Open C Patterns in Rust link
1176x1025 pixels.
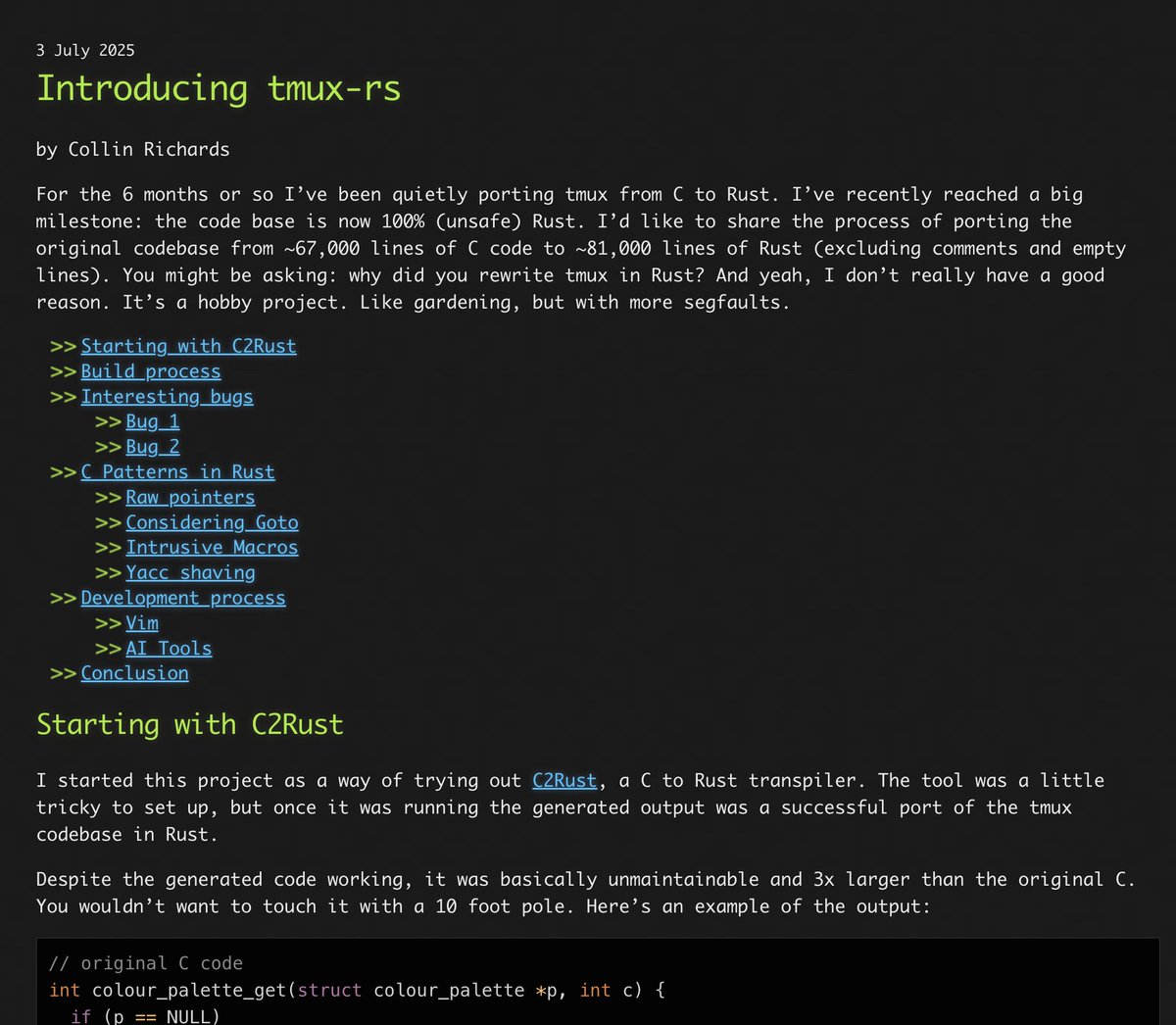pos(177,472)
